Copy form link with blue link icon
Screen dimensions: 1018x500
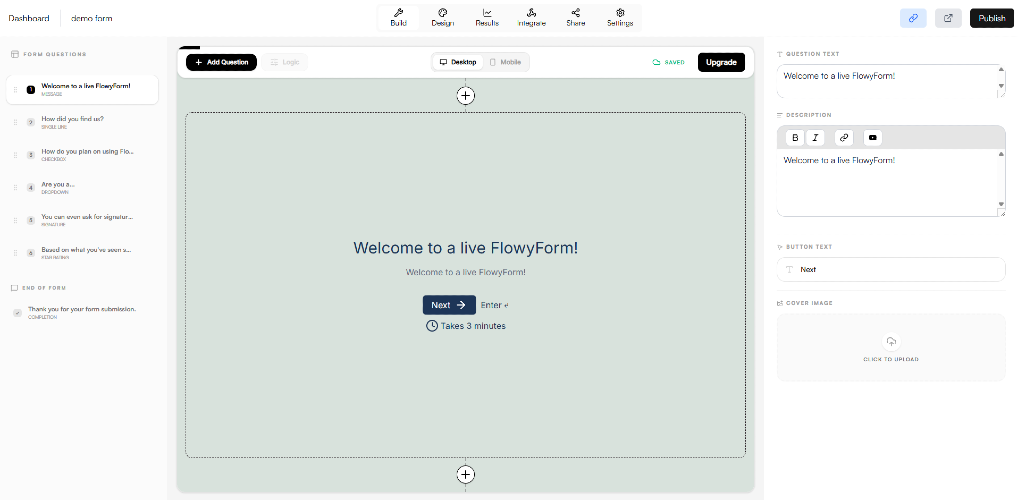tap(913, 18)
